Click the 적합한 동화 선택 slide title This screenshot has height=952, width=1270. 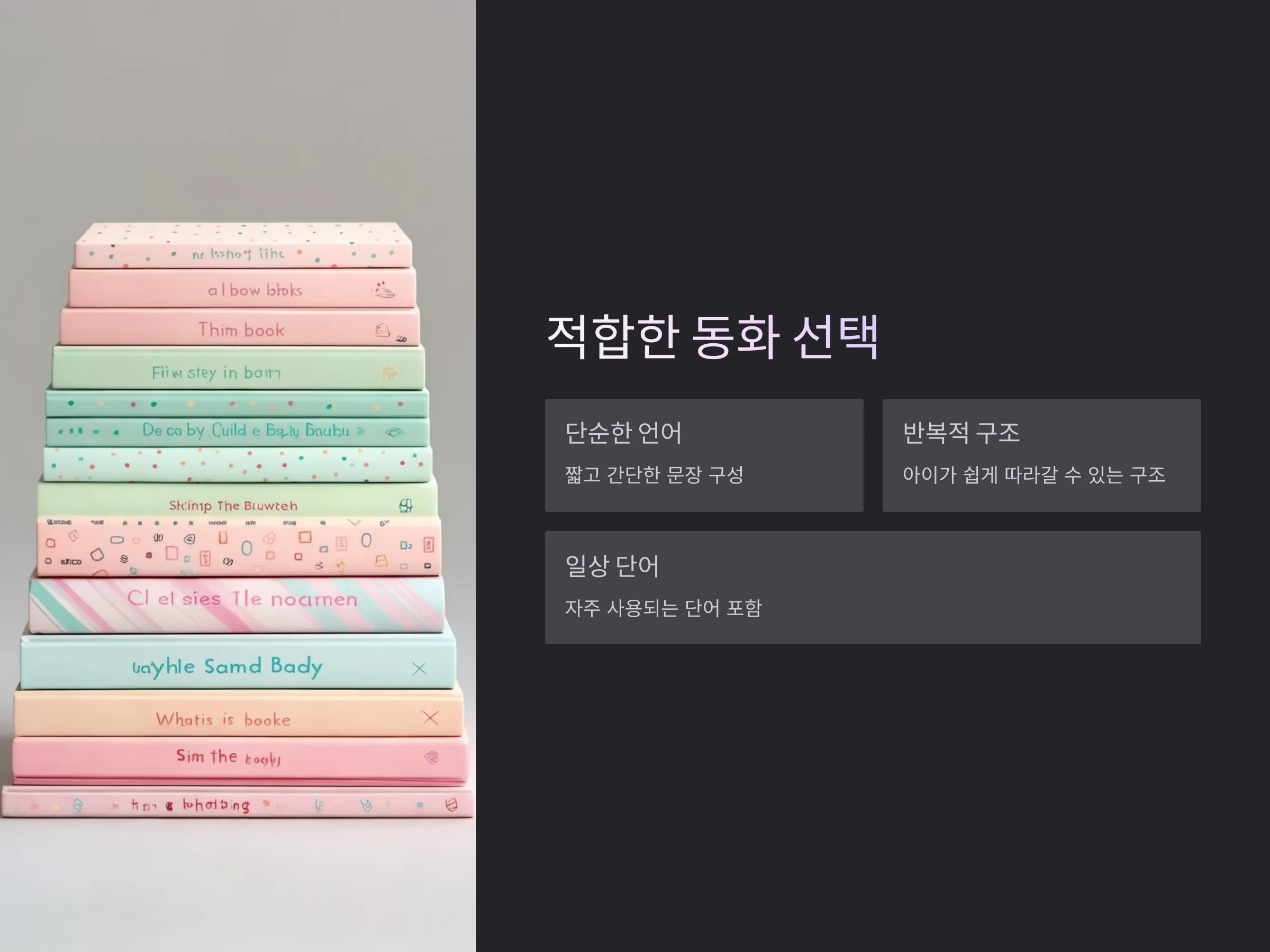[x=712, y=337]
